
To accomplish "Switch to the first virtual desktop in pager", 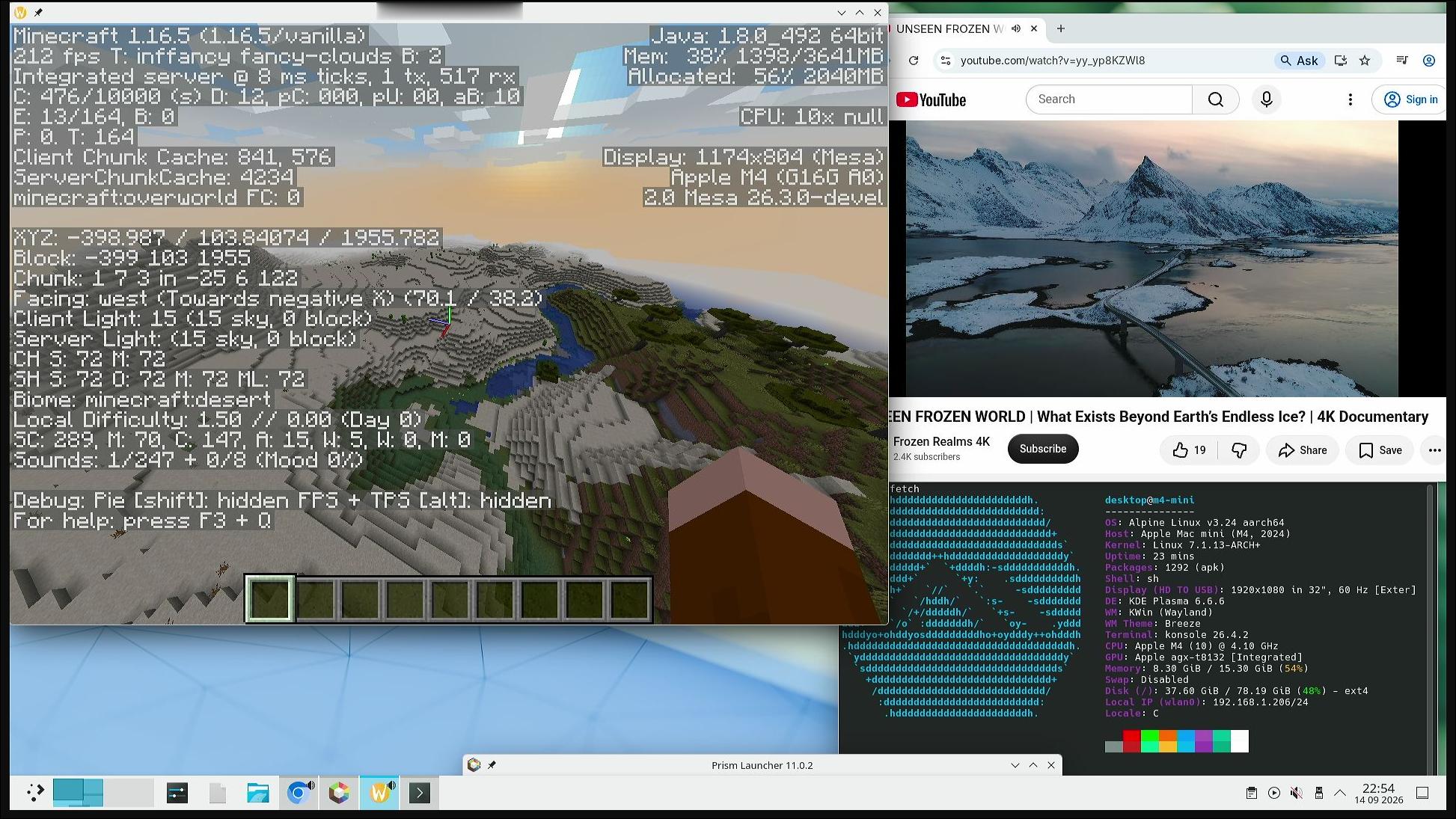I will click(78, 793).
